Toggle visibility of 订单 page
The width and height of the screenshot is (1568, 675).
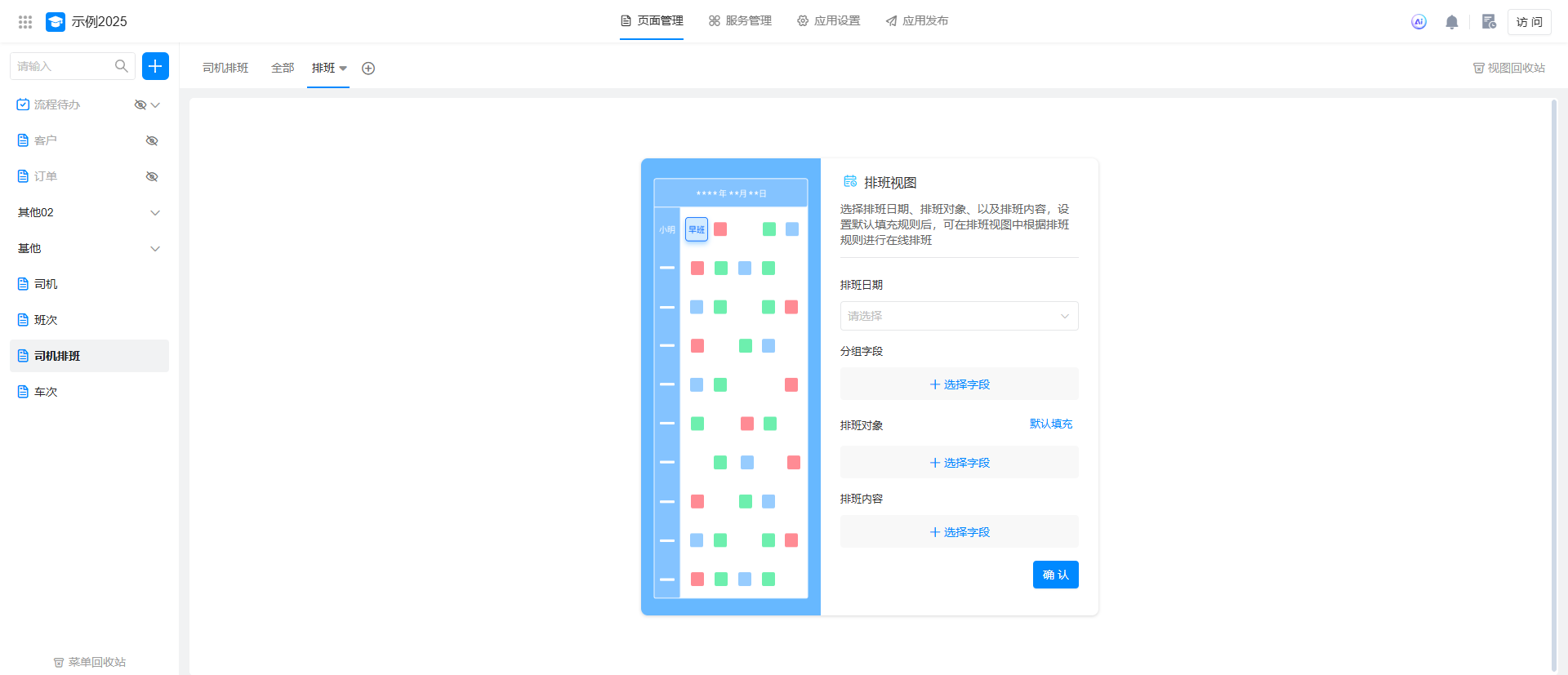[152, 176]
